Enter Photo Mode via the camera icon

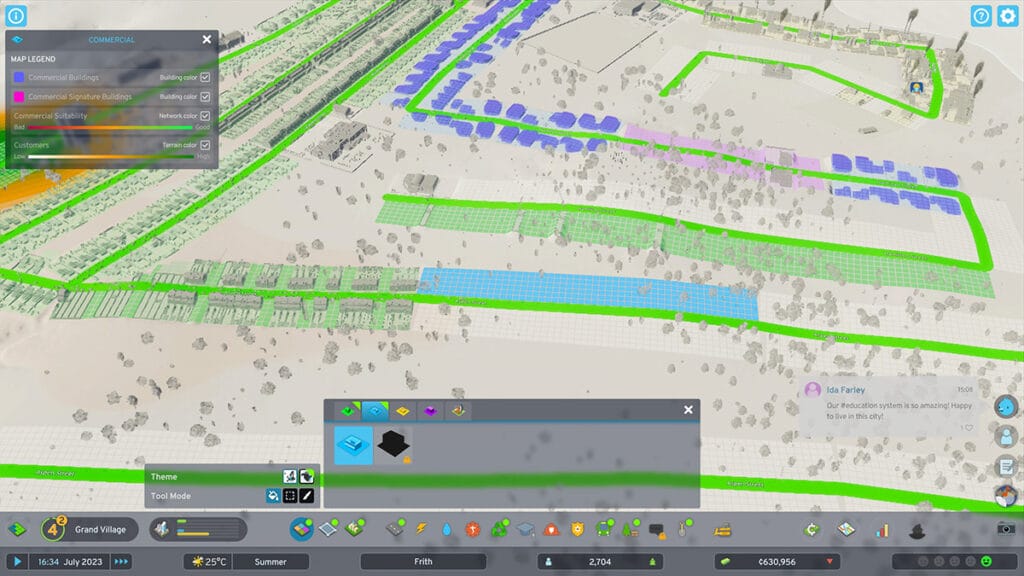tap(1006, 529)
